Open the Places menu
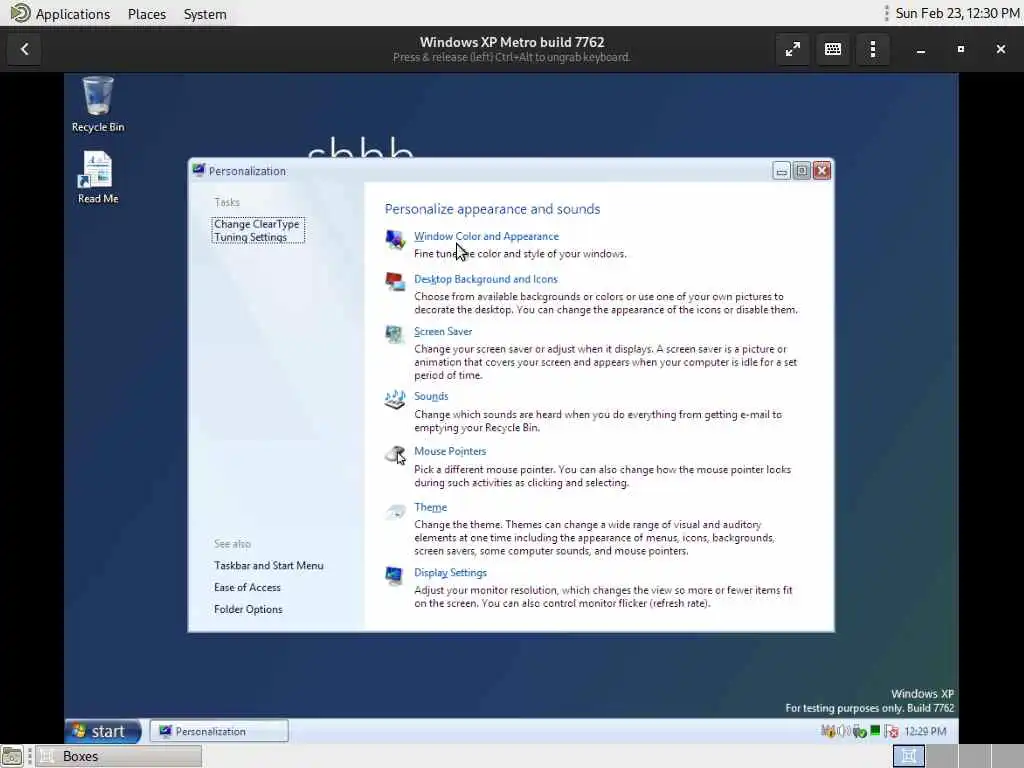 (x=147, y=14)
